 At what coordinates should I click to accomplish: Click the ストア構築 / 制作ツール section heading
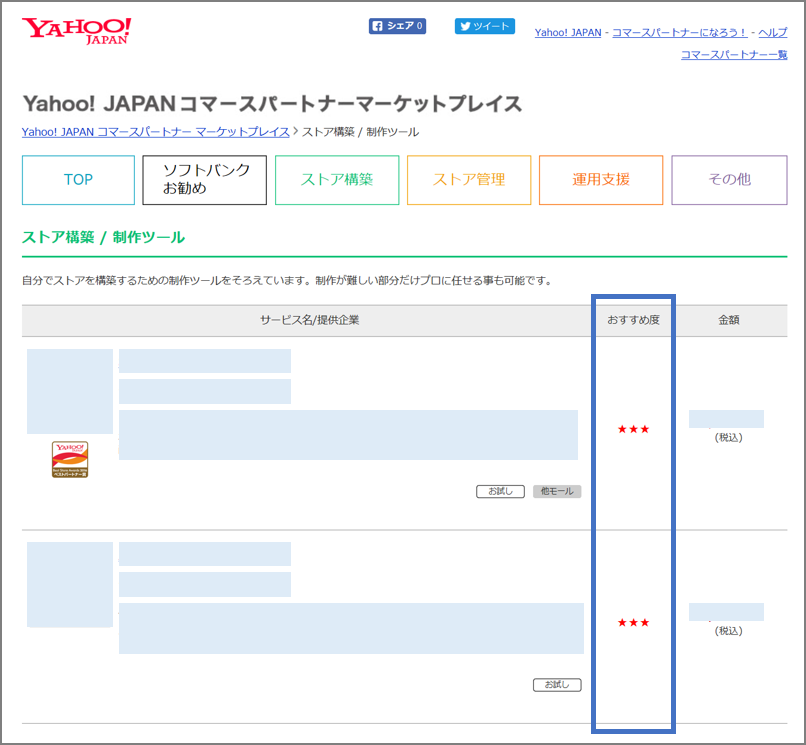point(103,237)
